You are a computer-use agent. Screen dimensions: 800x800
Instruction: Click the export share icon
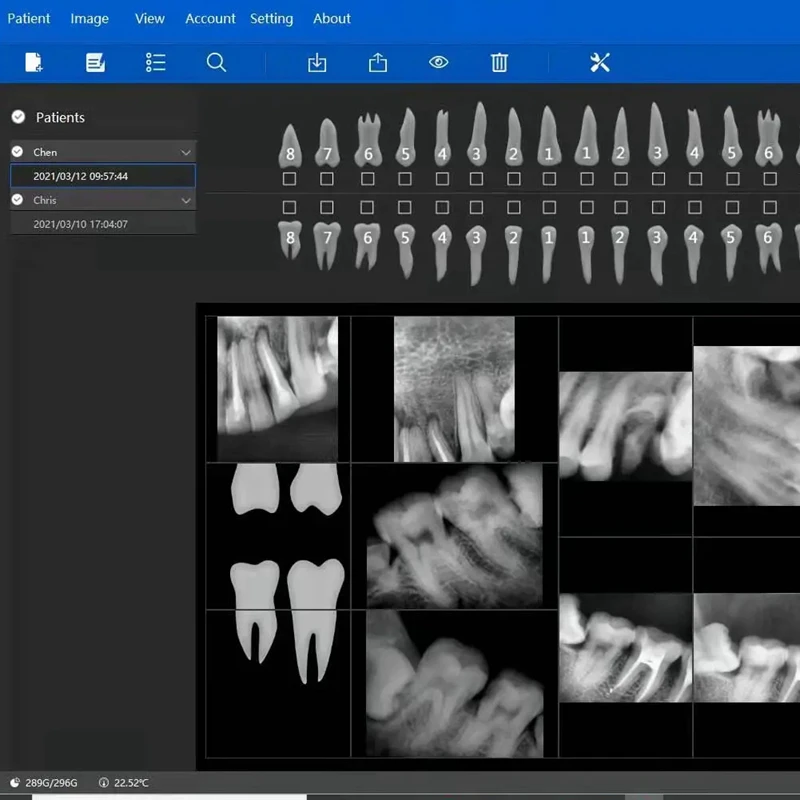point(378,63)
